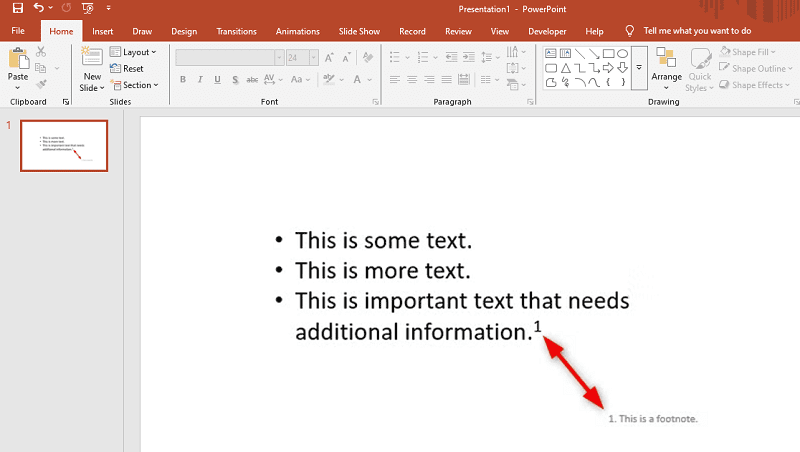
Task: Decrease the font size with the small A
Action: [346, 57]
